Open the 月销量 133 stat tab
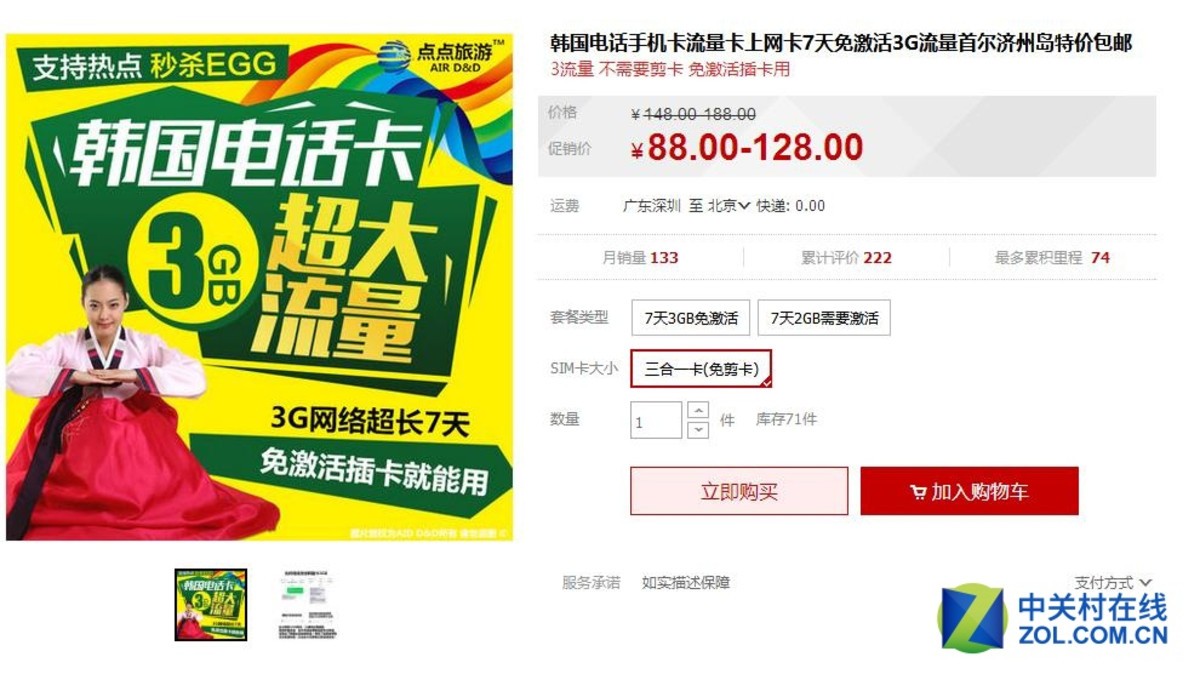Screen dimensions: 1200x674 [640, 257]
